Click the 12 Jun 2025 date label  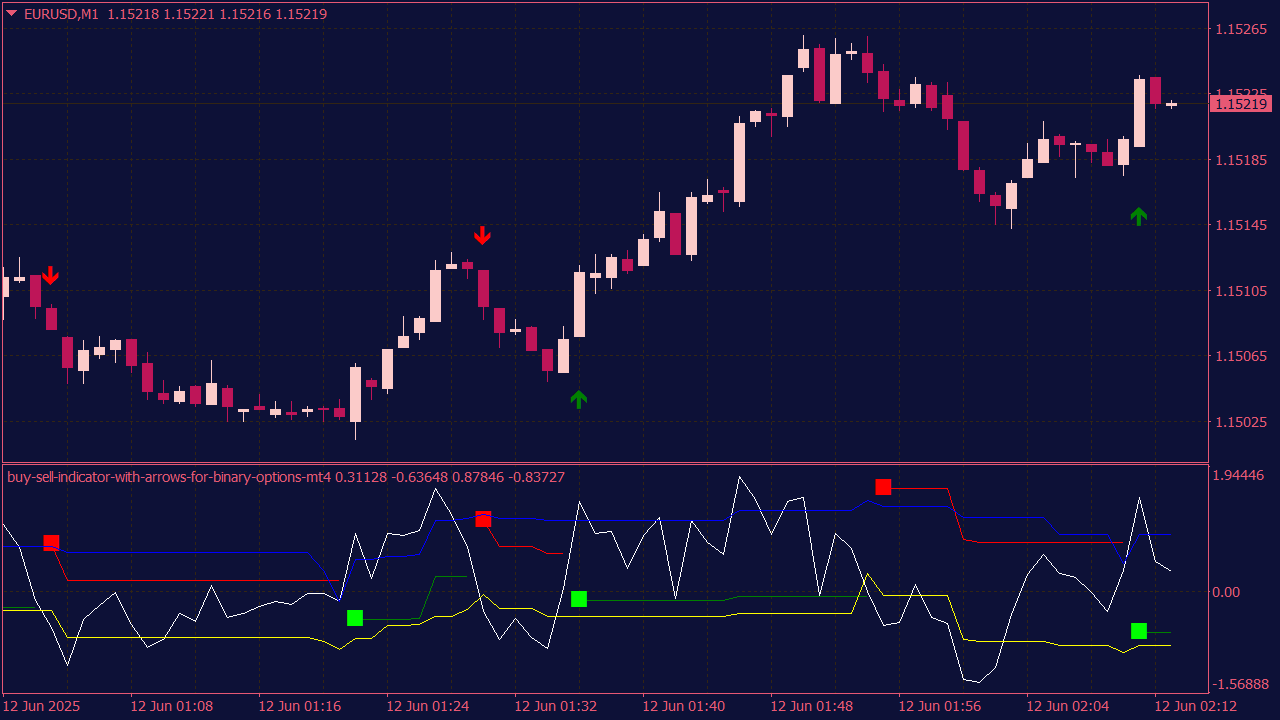click(x=43, y=706)
